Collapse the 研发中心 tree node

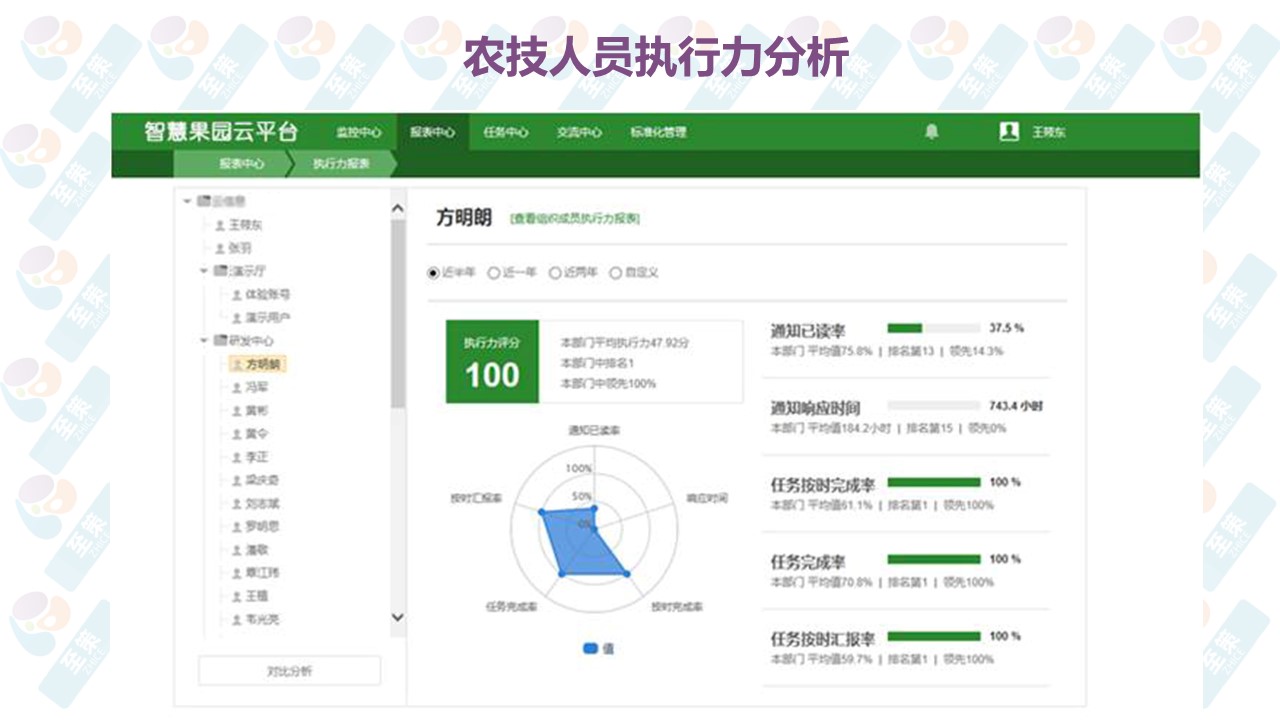point(205,341)
